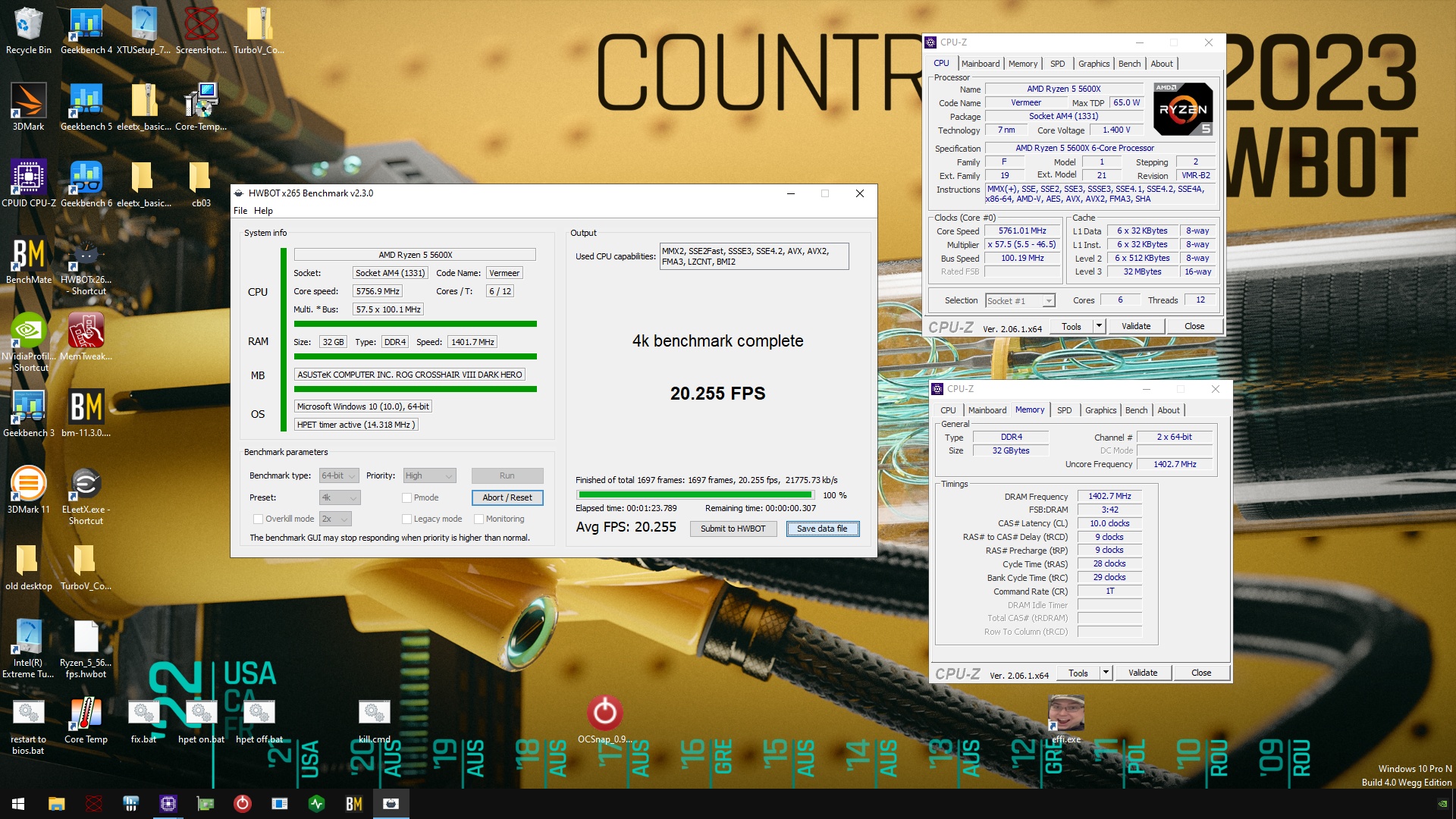Open File Explorer from taskbar
This screenshot has height=819, width=1456.
[x=56, y=804]
